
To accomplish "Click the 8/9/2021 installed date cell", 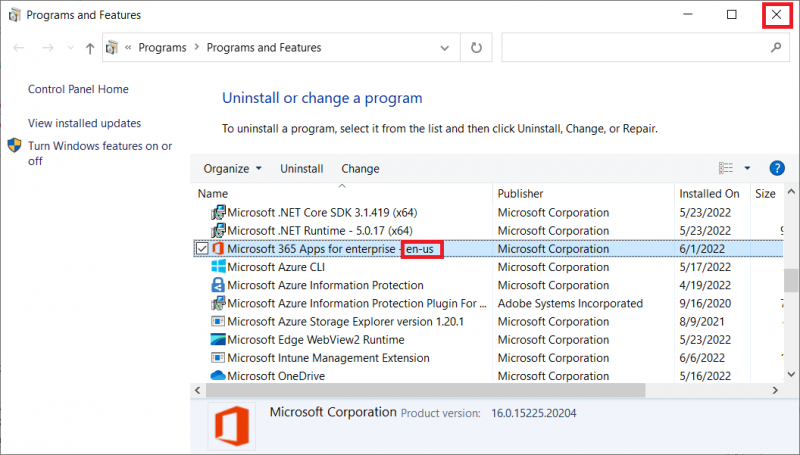I will click(x=702, y=321).
